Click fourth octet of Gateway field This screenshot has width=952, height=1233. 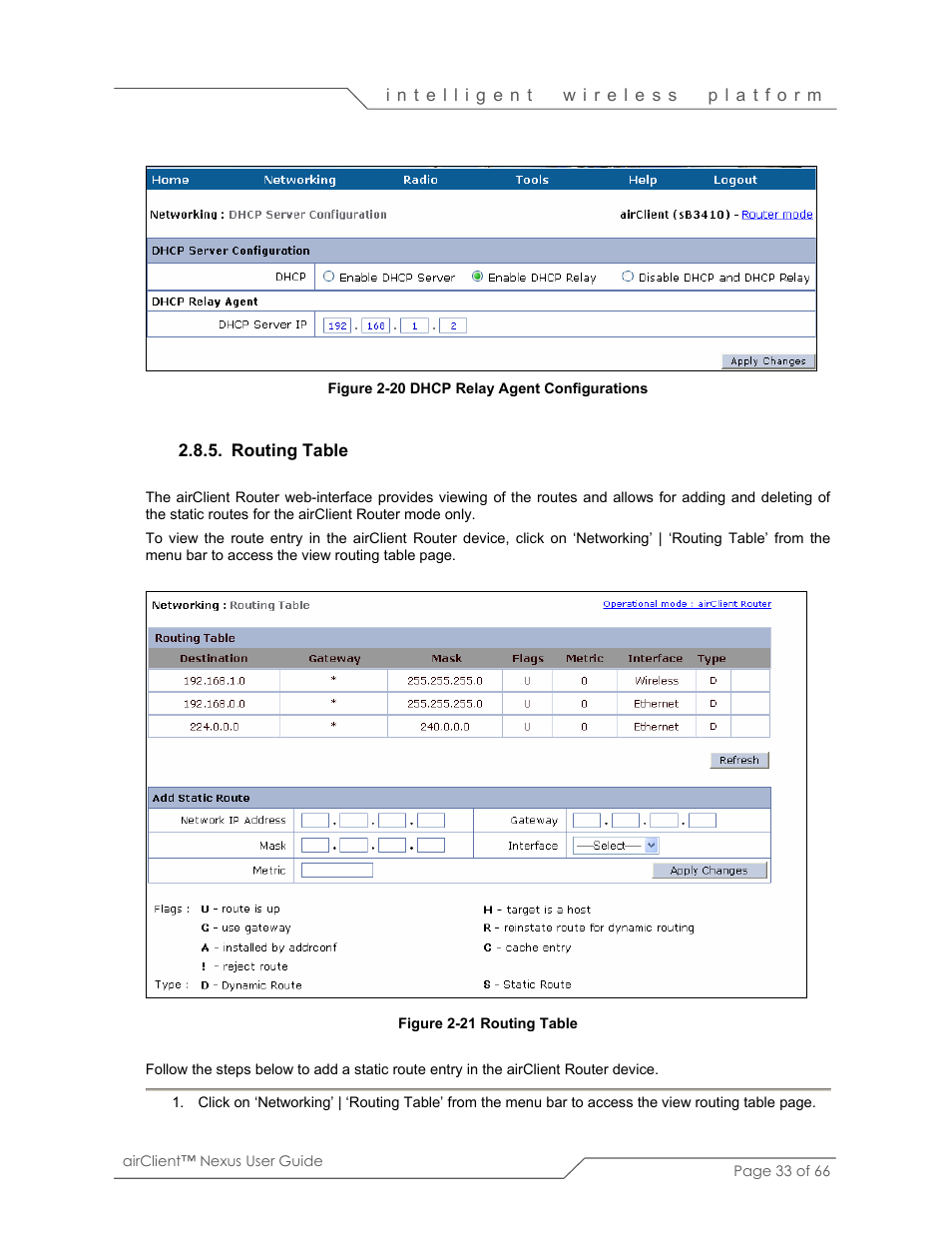703,821
